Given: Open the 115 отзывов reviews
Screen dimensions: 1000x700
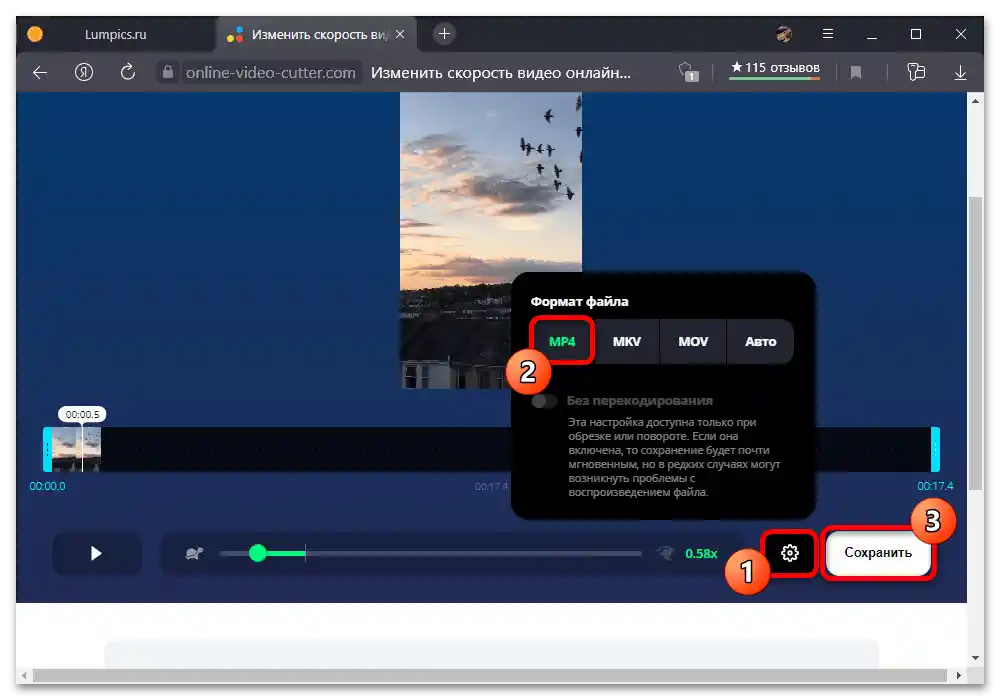Looking at the screenshot, I should [775, 68].
